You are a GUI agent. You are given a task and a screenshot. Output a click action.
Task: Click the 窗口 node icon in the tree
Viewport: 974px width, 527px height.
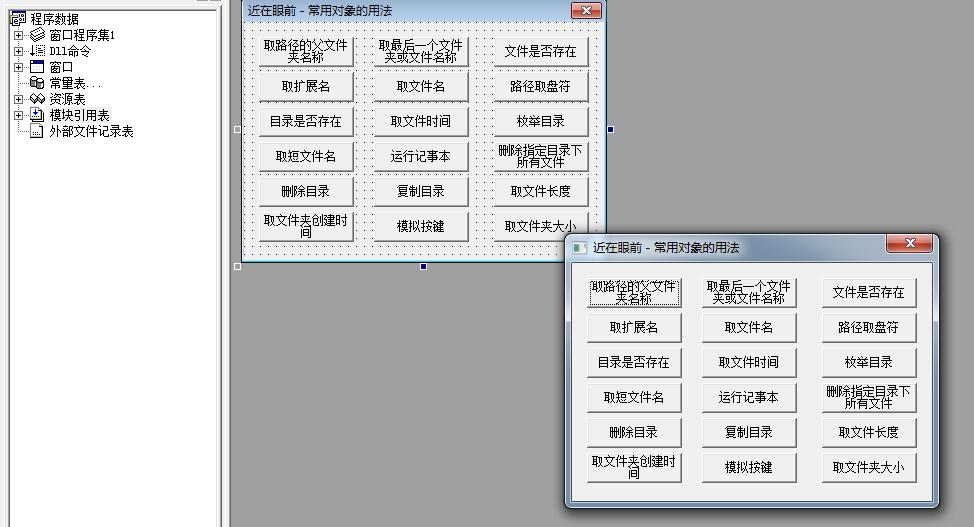point(37,66)
